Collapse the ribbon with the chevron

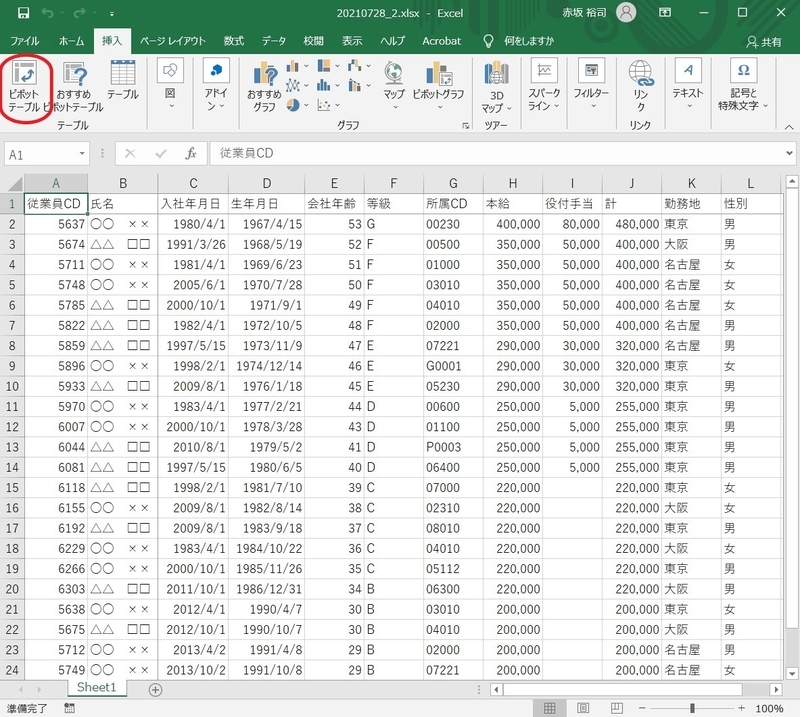click(x=789, y=127)
